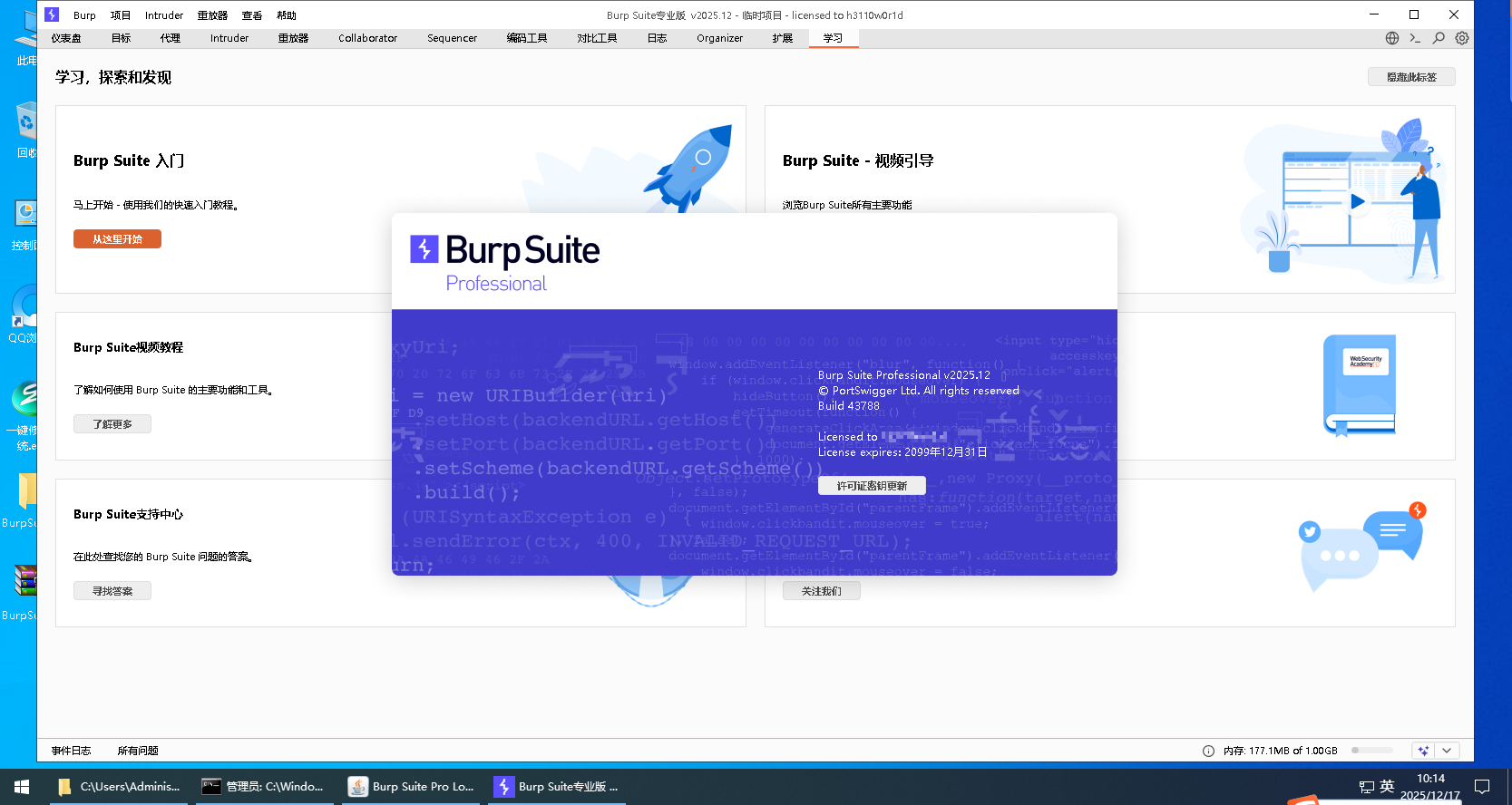Open the command terminal icon in toolbar
The height and width of the screenshot is (805, 1512).
coord(1415,38)
